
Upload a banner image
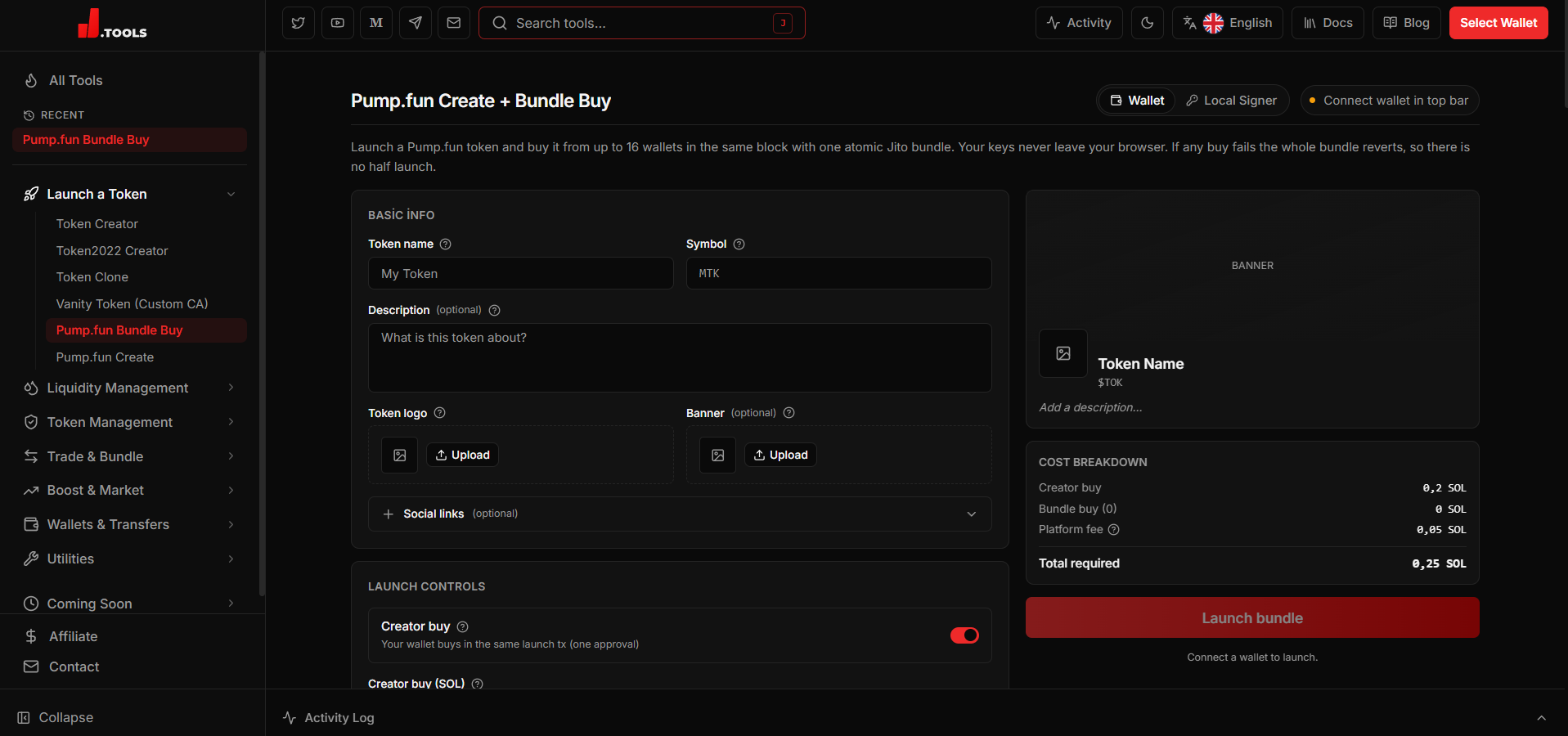pyautogui.click(x=780, y=455)
